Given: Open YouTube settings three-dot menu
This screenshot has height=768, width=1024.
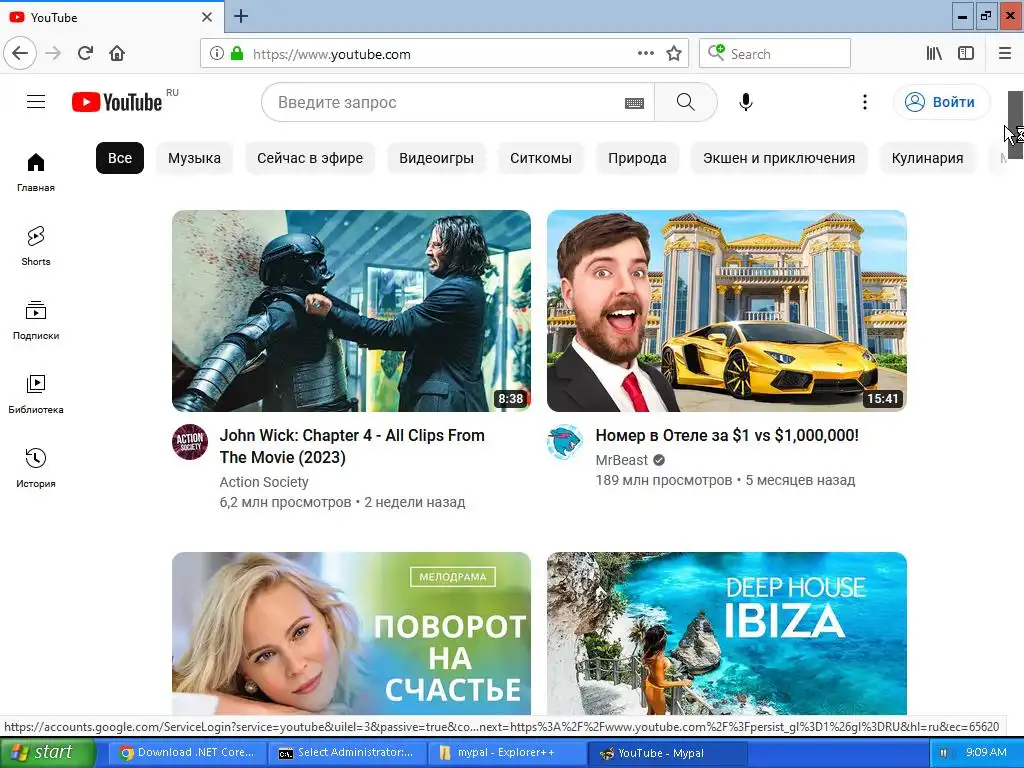Looking at the screenshot, I should coord(865,102).
